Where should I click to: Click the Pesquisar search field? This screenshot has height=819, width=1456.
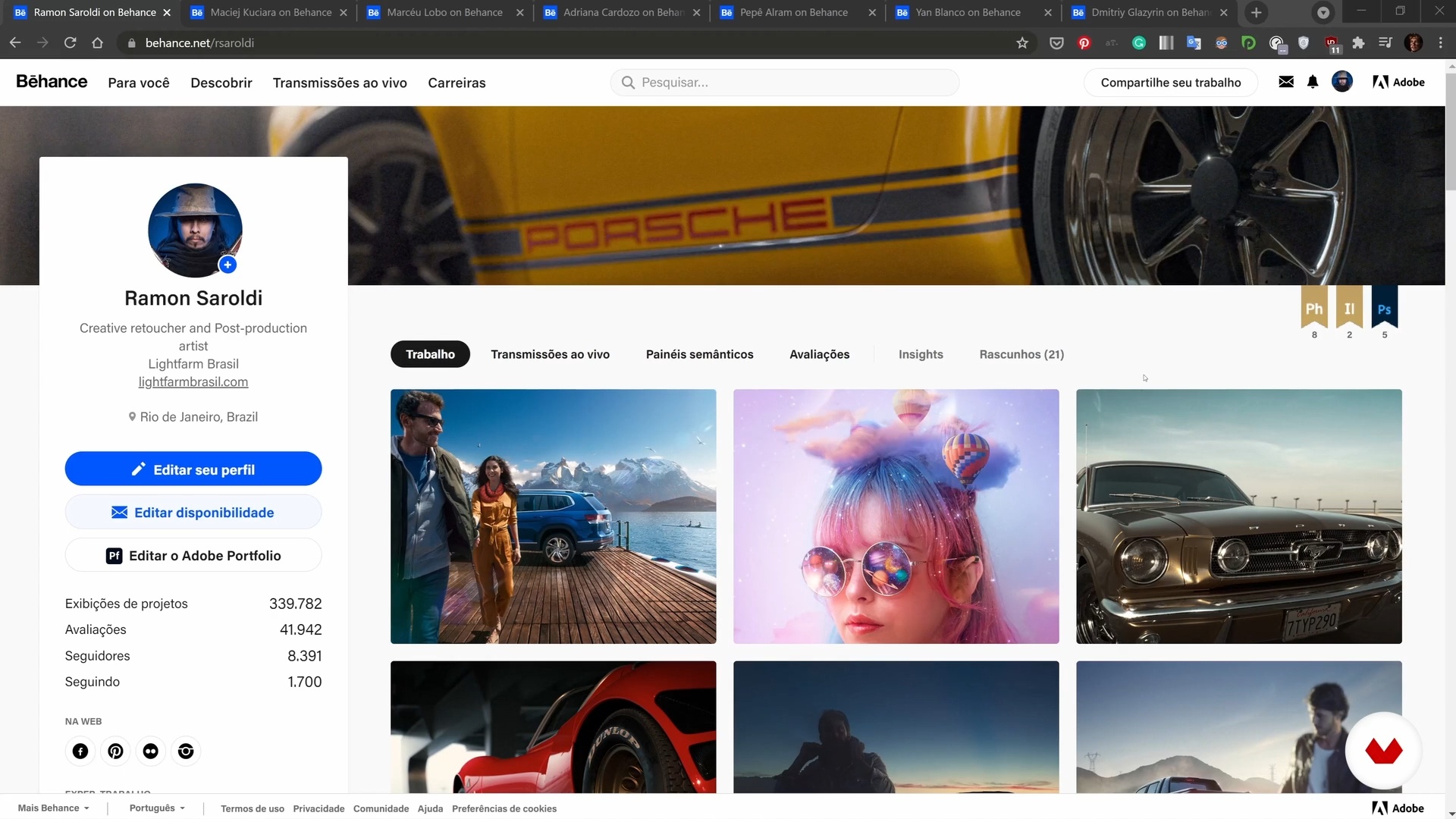[x=785, y=82]
